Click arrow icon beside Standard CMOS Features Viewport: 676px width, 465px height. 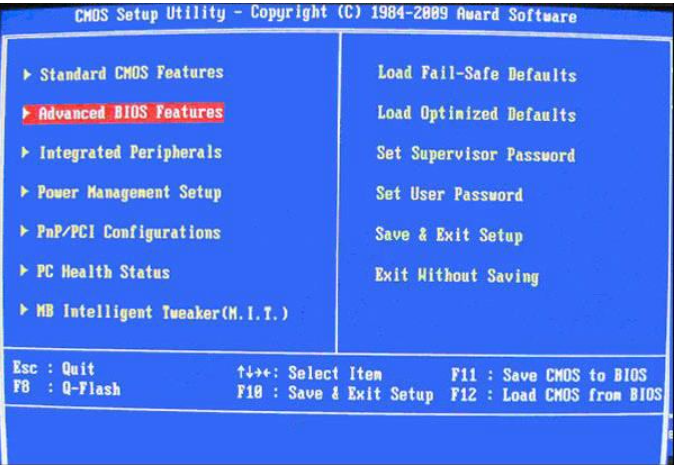[28, 75]
